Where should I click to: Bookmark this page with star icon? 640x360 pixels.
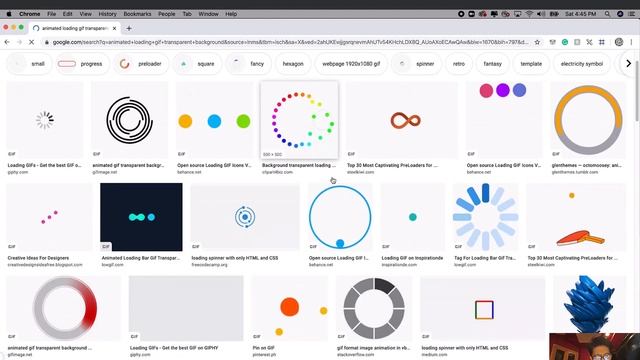point(537,42)
